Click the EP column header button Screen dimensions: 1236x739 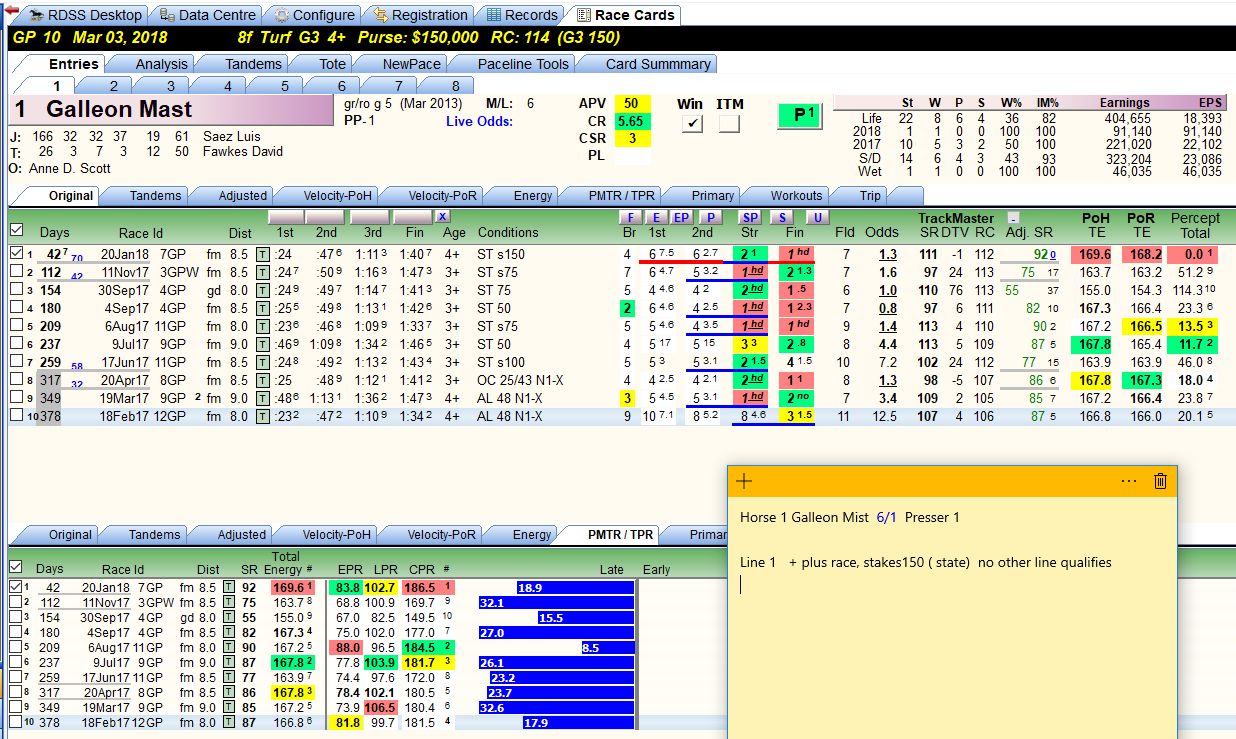pyautogui.click(x=681, y=216)
